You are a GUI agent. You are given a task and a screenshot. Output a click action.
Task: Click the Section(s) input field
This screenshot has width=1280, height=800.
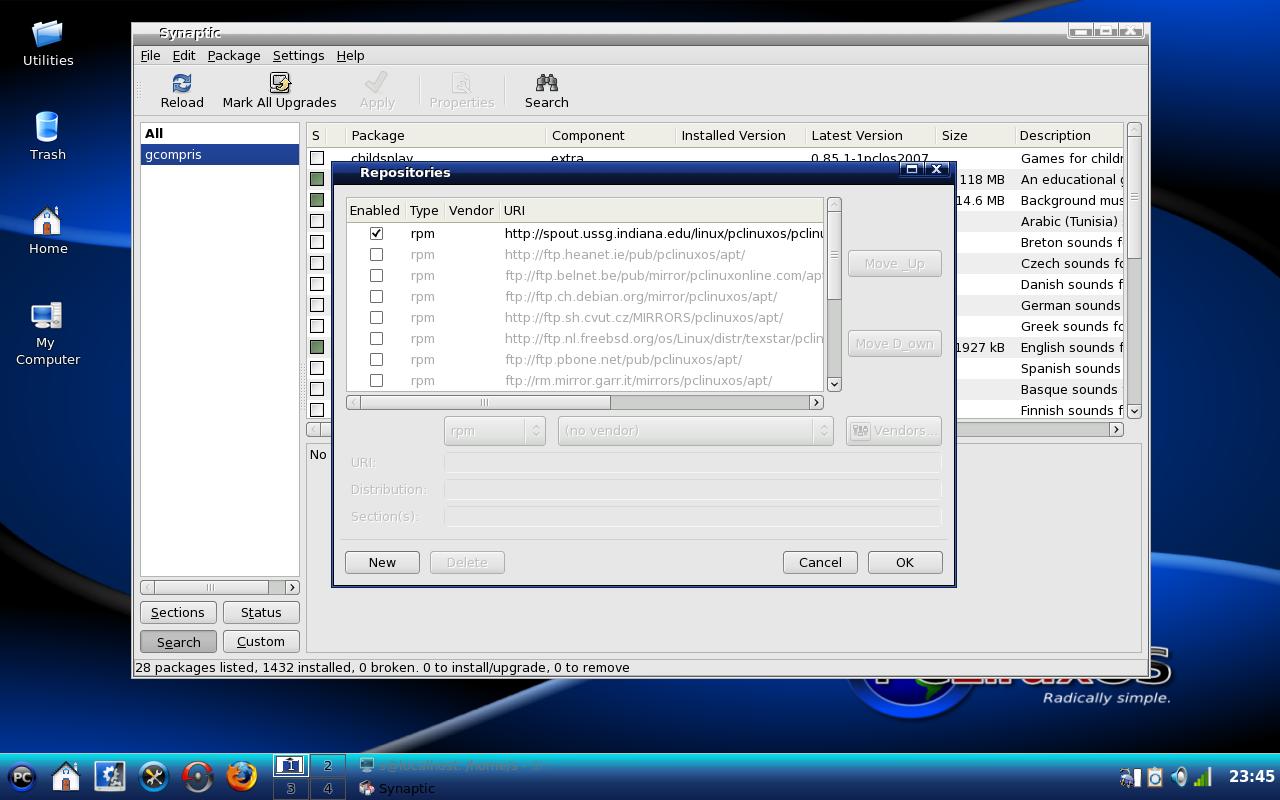coord(692,516)
